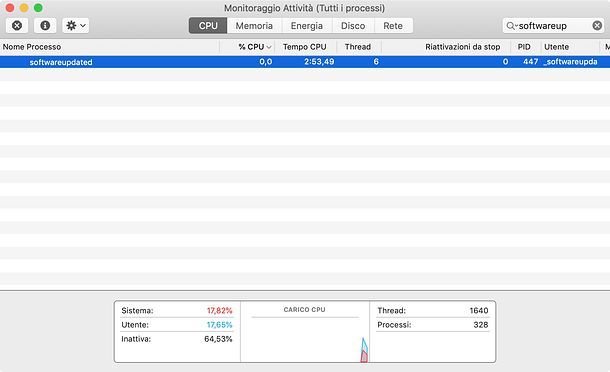Click the Inattiva 64,53% value
Screen dimensions: 610x372
pyautogui.click(x=218, y=339)
